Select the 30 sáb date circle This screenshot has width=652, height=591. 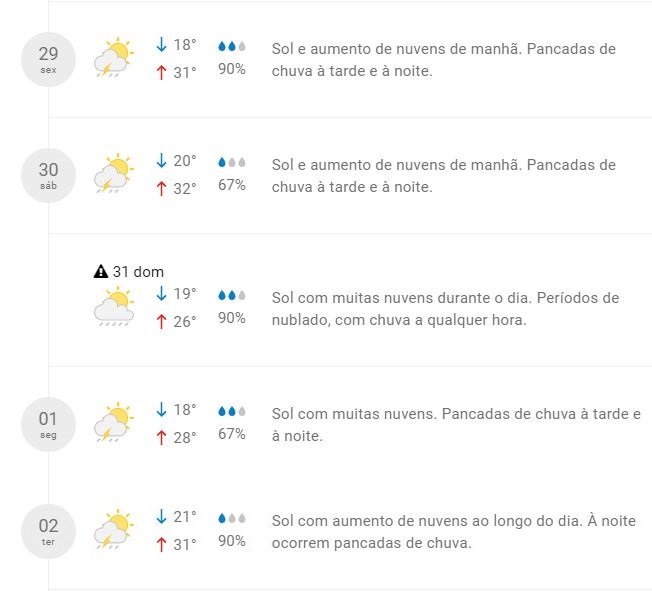[49, 175]
